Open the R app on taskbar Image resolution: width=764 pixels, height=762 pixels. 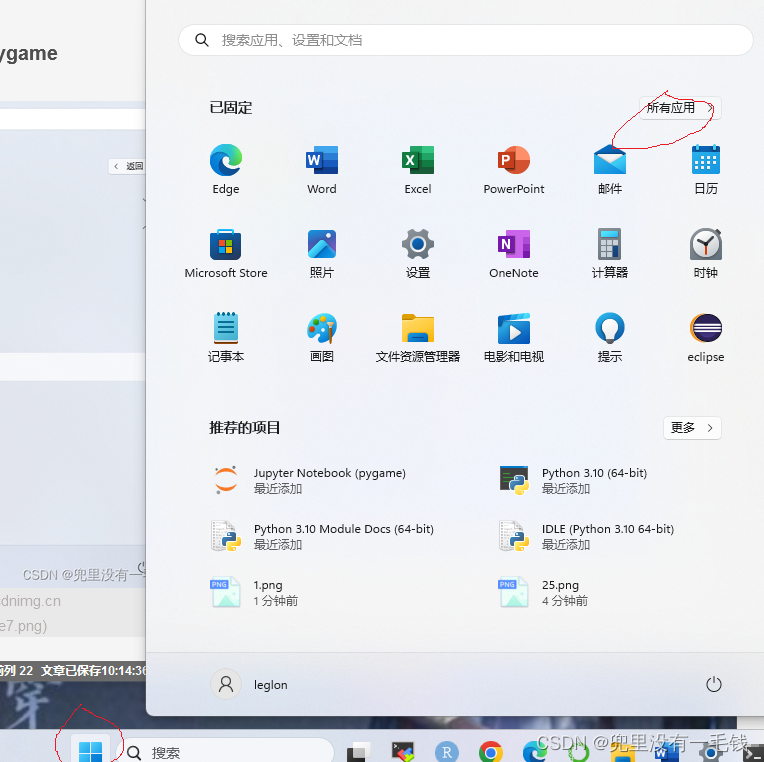click(447, 752)
